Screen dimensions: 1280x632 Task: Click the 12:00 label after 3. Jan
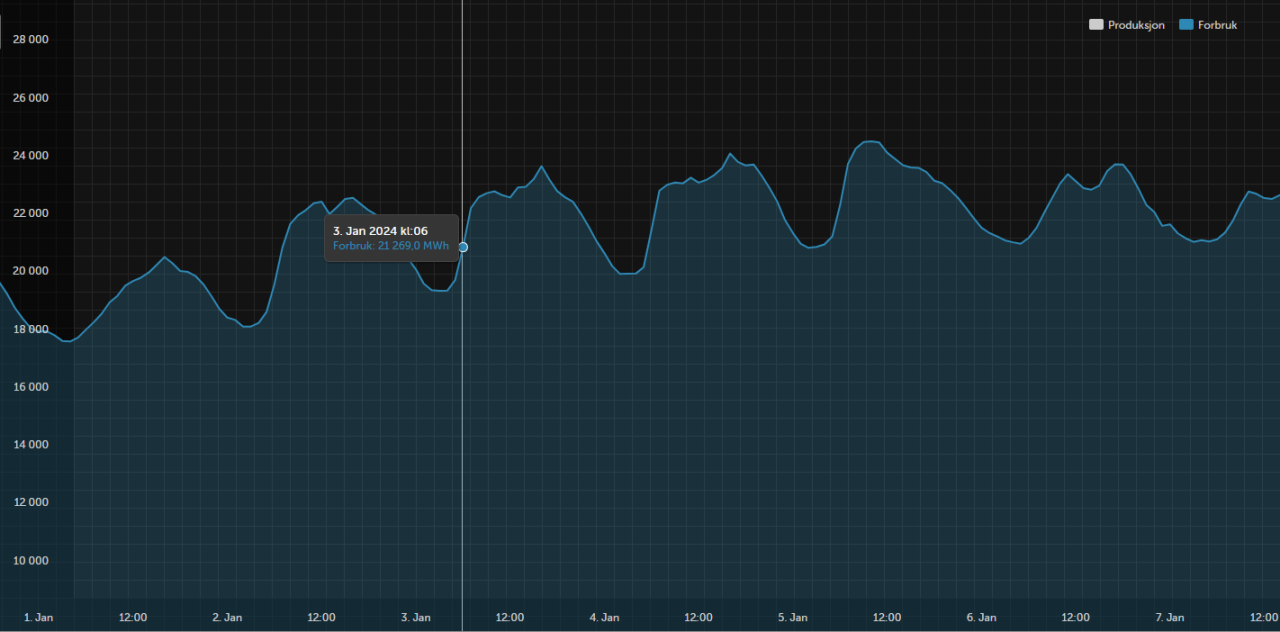510,618
